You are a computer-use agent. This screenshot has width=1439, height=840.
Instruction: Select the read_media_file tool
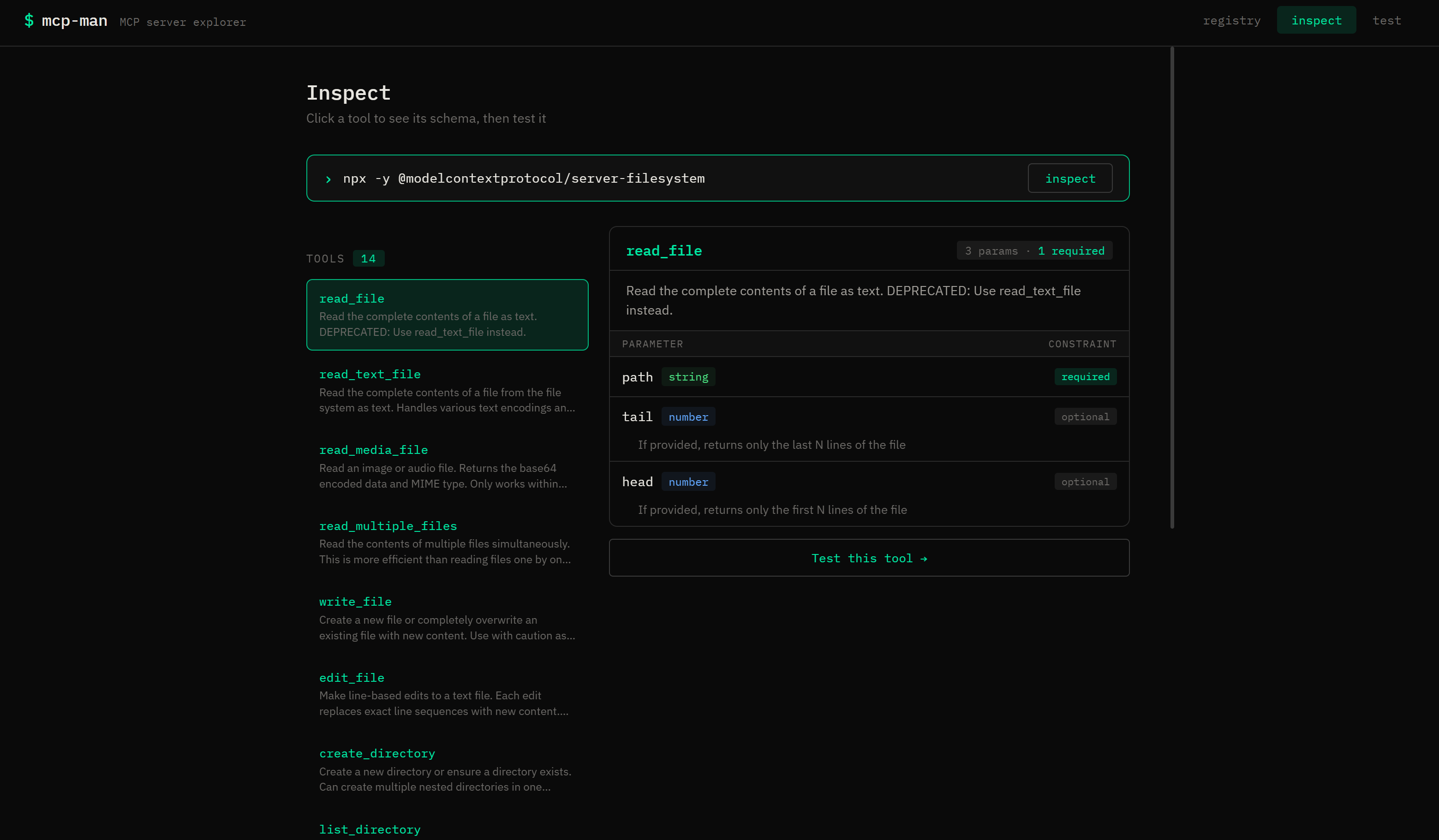pyautogui.click(x=447, y=466)
